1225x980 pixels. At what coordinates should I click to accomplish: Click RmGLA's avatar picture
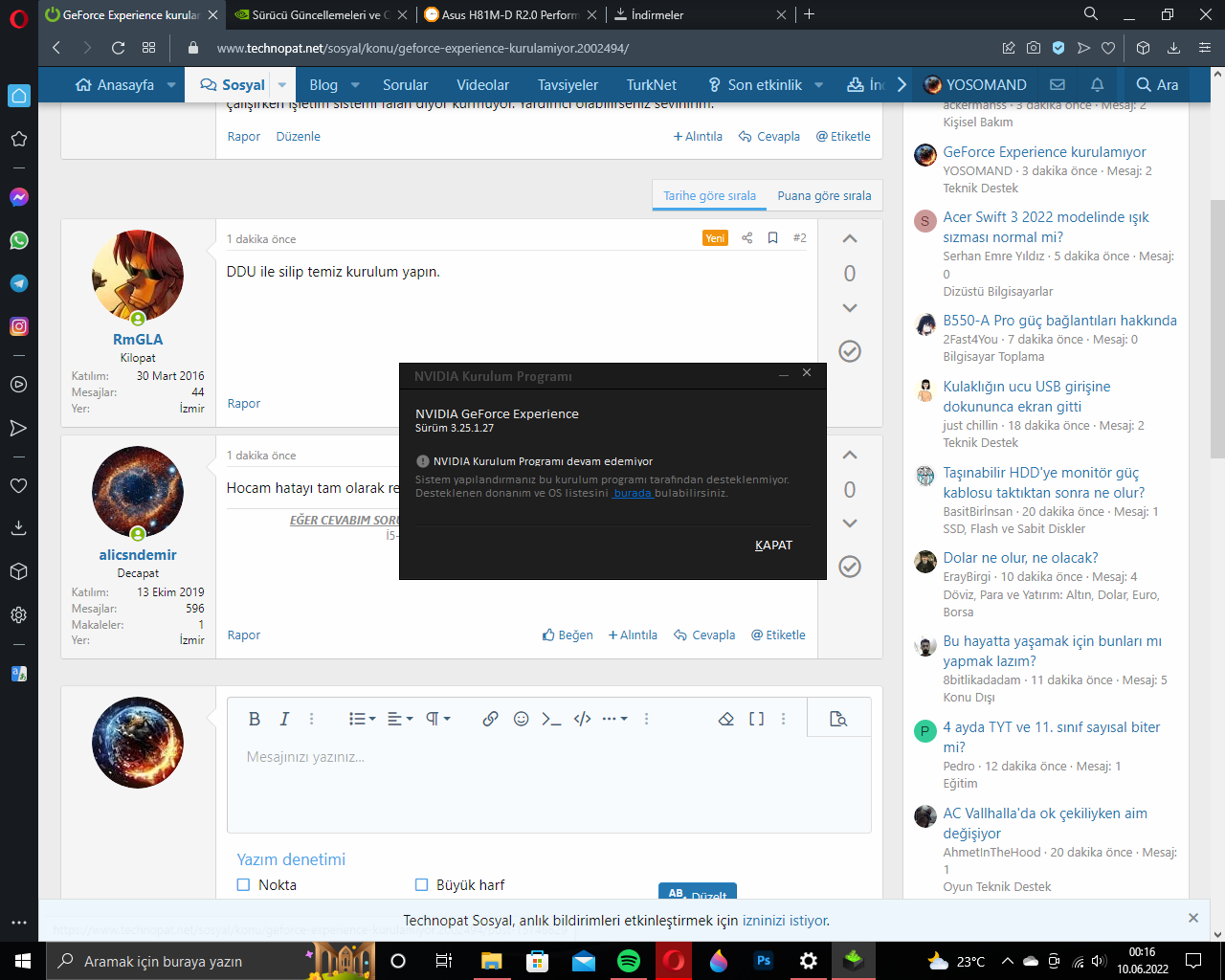pyautogui.click(x=138, y=276)
